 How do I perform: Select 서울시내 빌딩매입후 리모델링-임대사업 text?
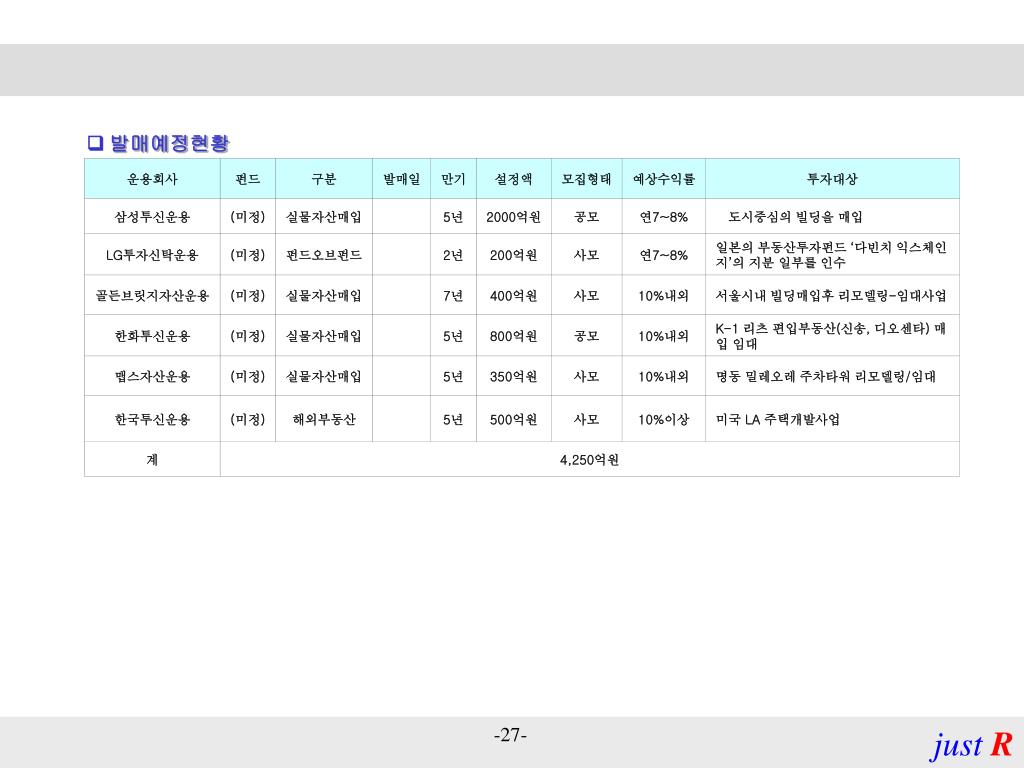831,296
